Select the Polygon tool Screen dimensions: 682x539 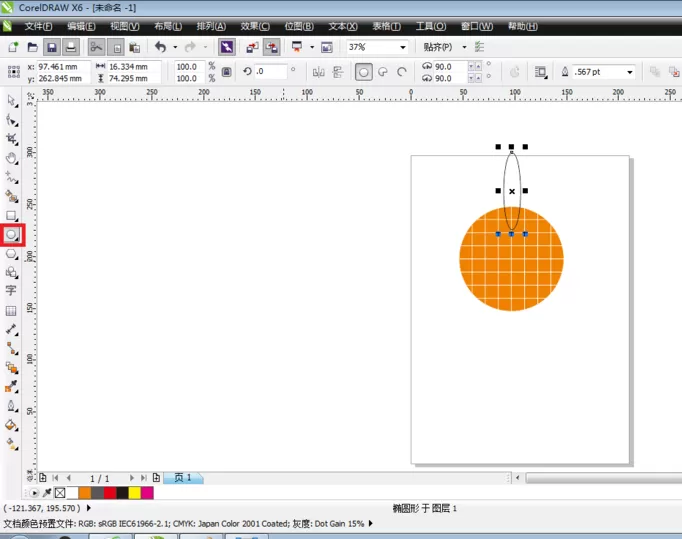click(11, 254)
